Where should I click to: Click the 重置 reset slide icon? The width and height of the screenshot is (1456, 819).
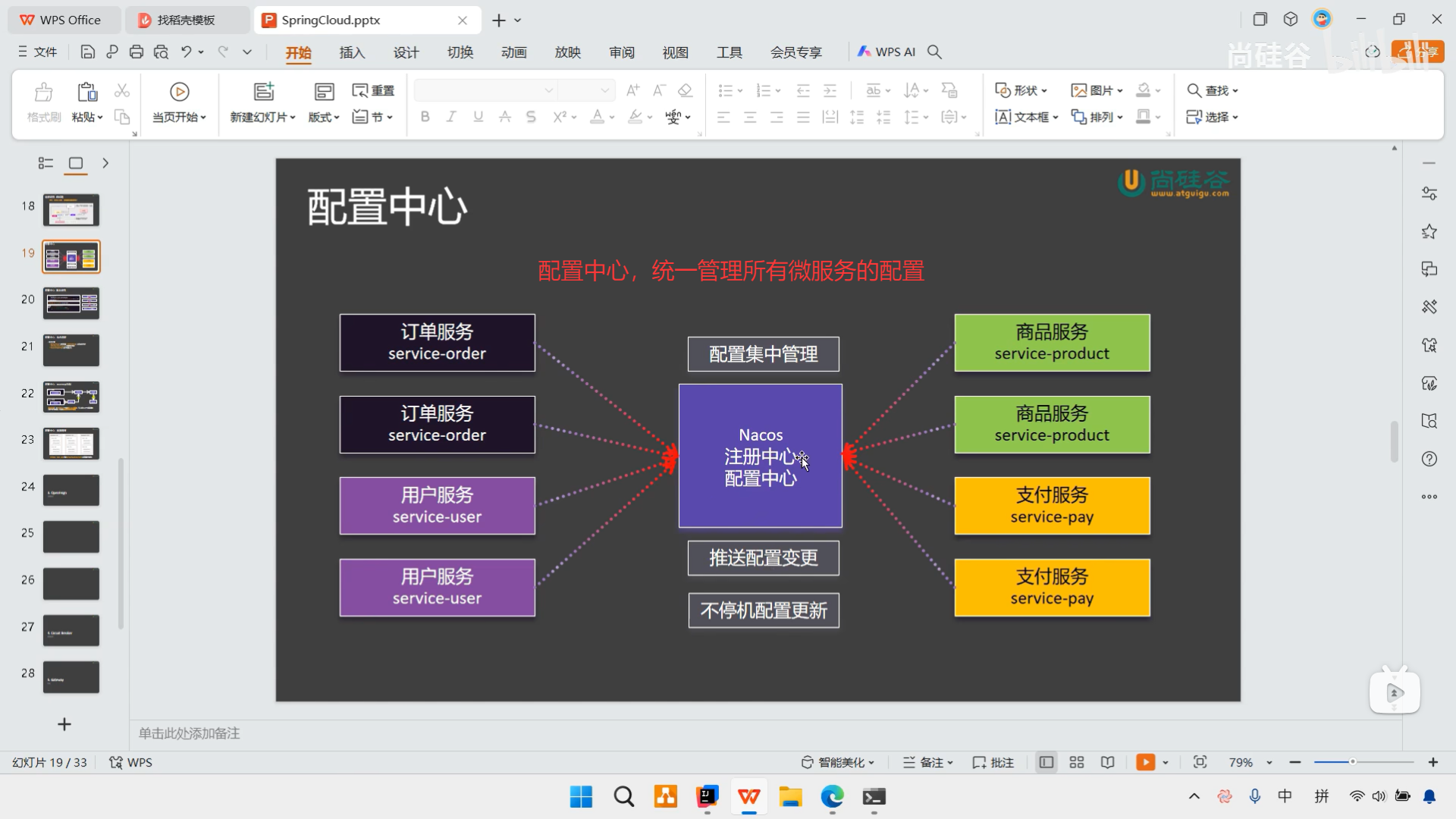point(373,89)
